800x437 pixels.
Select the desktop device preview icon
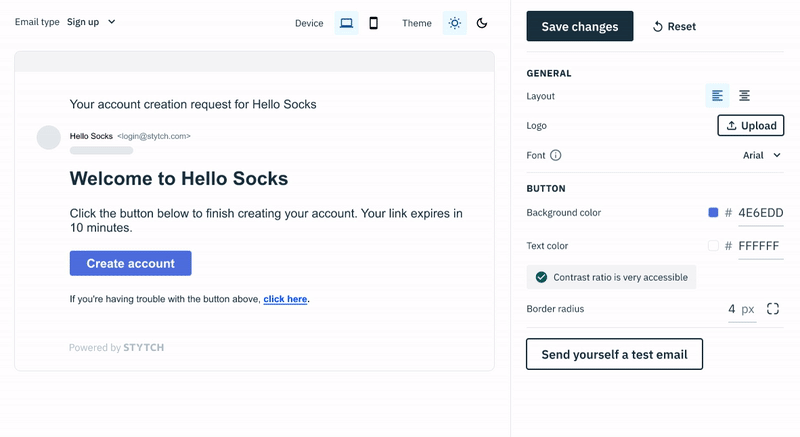click(x=346, y=23)
